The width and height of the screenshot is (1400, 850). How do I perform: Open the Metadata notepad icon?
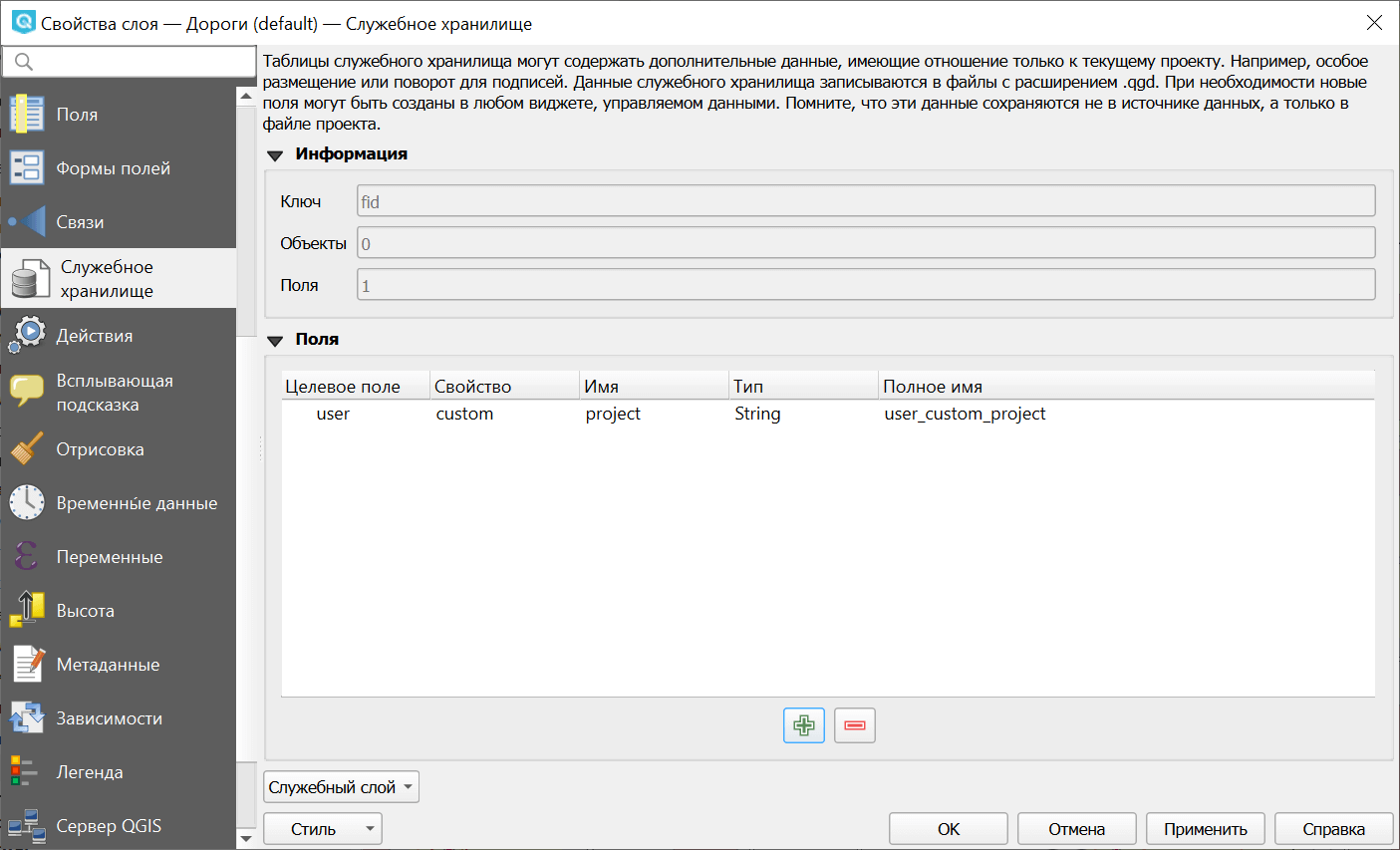pos(27,665)
